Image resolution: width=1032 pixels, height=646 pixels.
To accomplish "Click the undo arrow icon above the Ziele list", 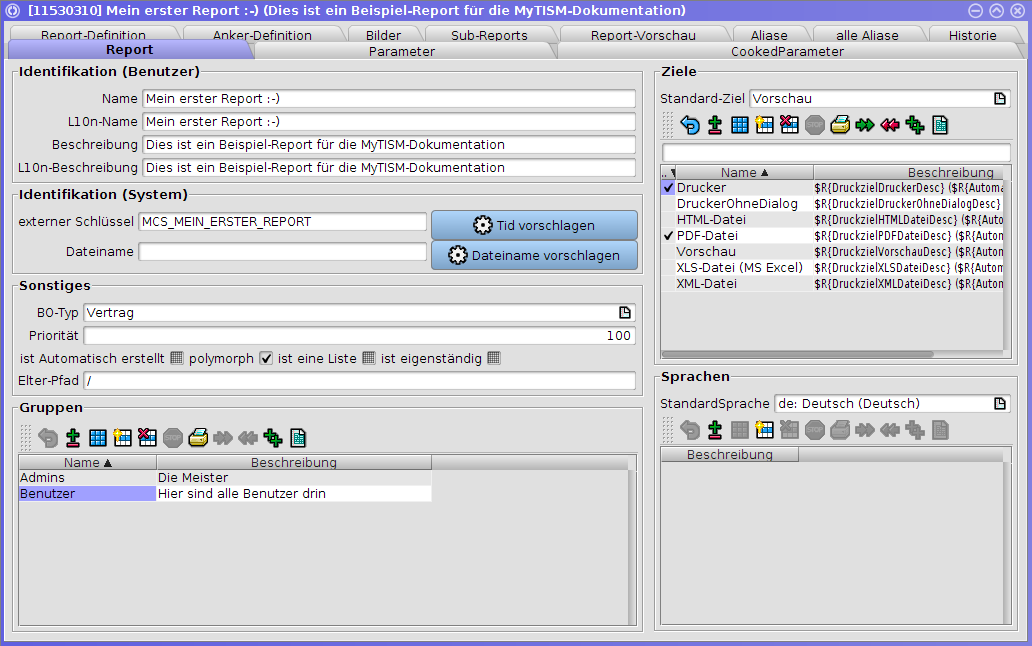I will (x=692, y=124).
